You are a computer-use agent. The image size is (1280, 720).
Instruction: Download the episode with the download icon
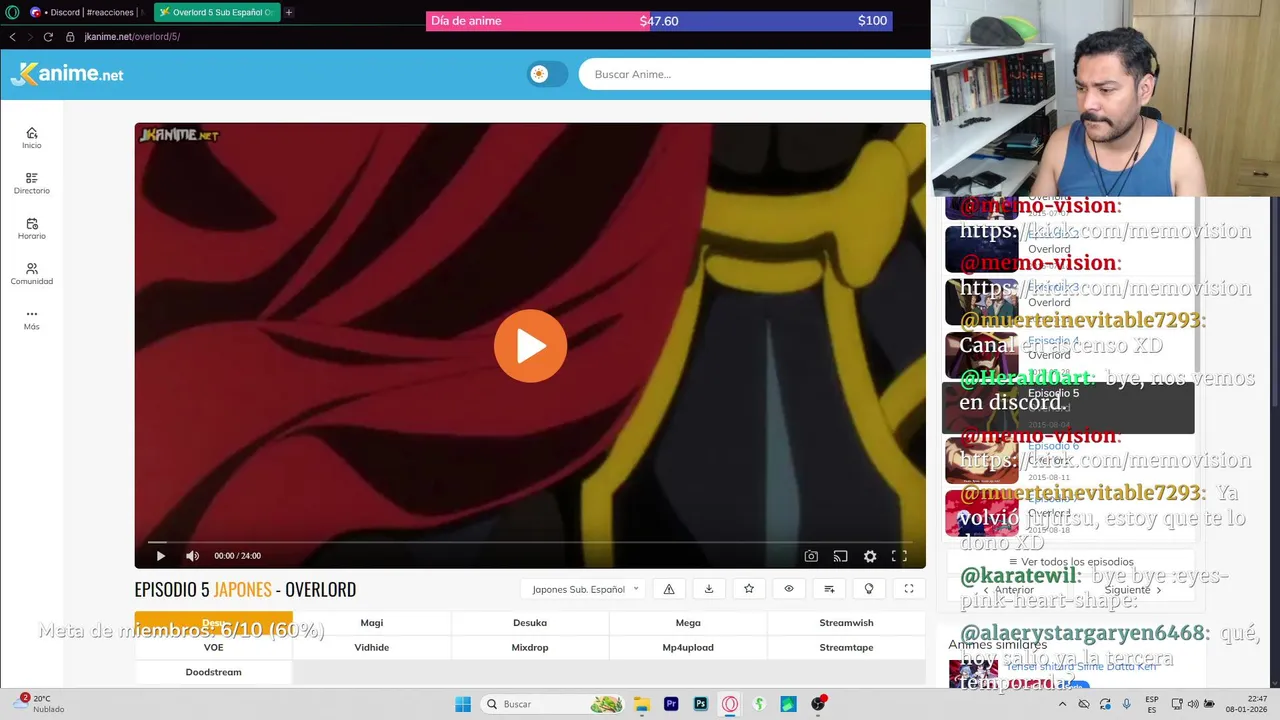point(709,589)
